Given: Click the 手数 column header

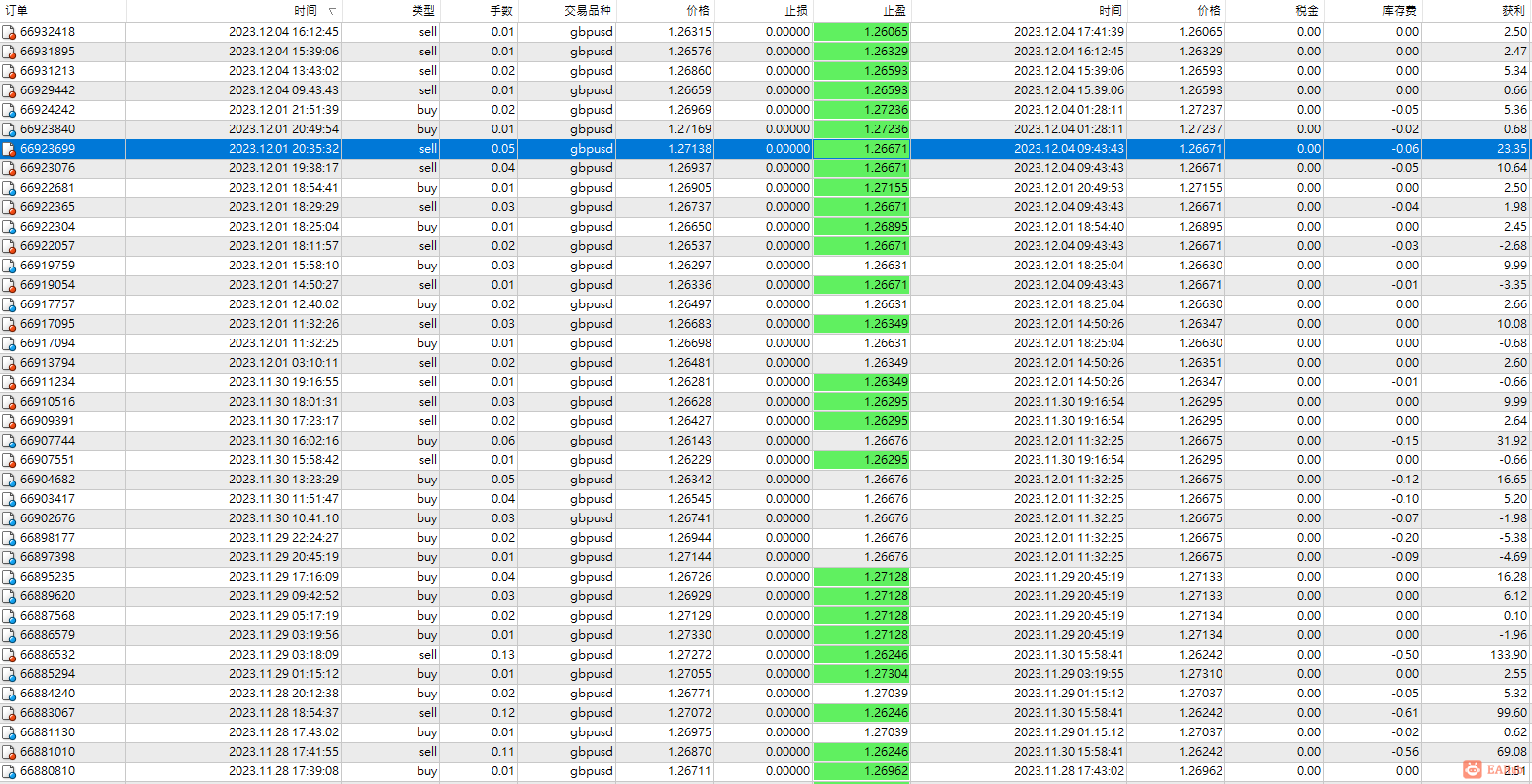Looking at the screenshot, I should 501,11.
